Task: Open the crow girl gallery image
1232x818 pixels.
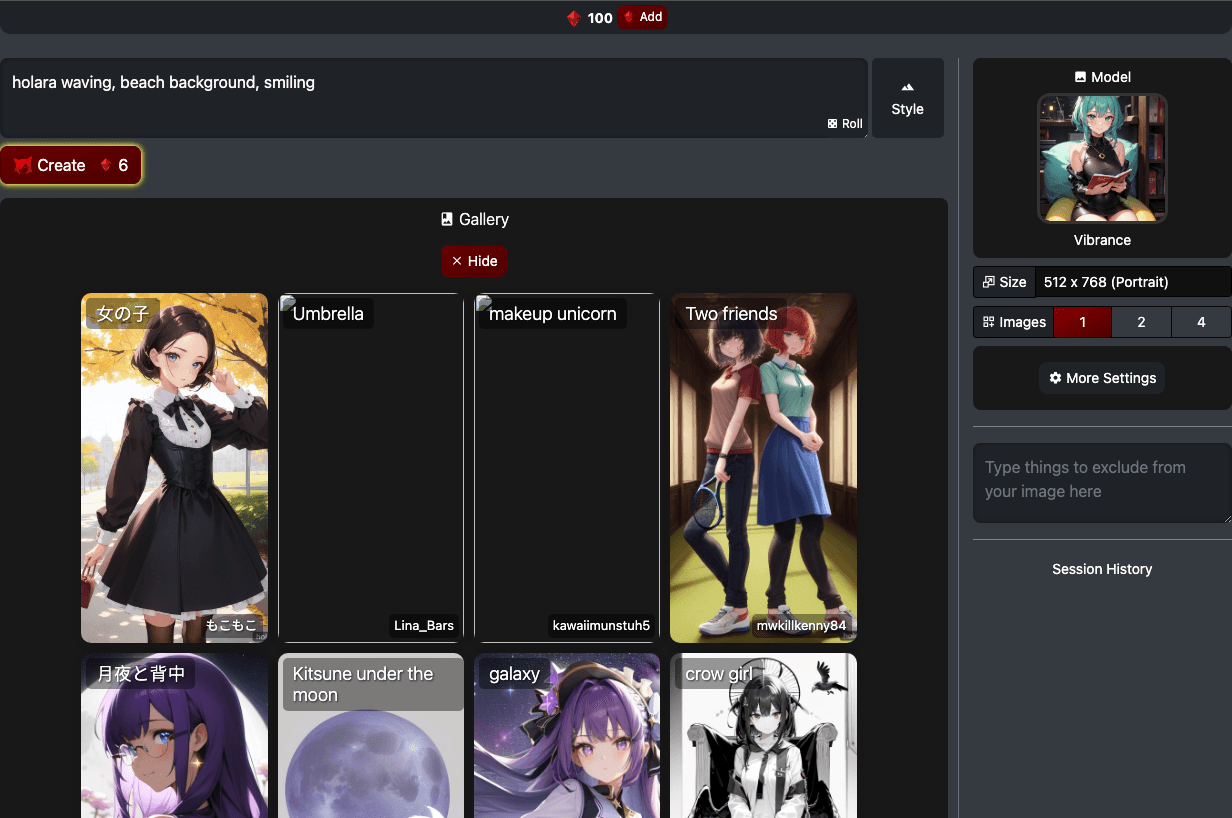Action: pos(764,736)
